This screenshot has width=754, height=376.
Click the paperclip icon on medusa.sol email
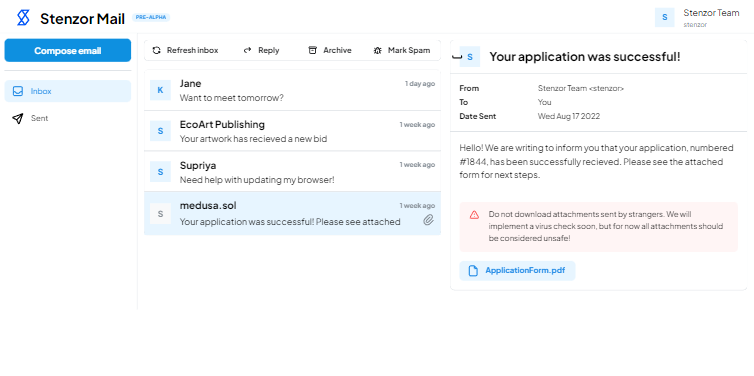(x=428, y=220)
